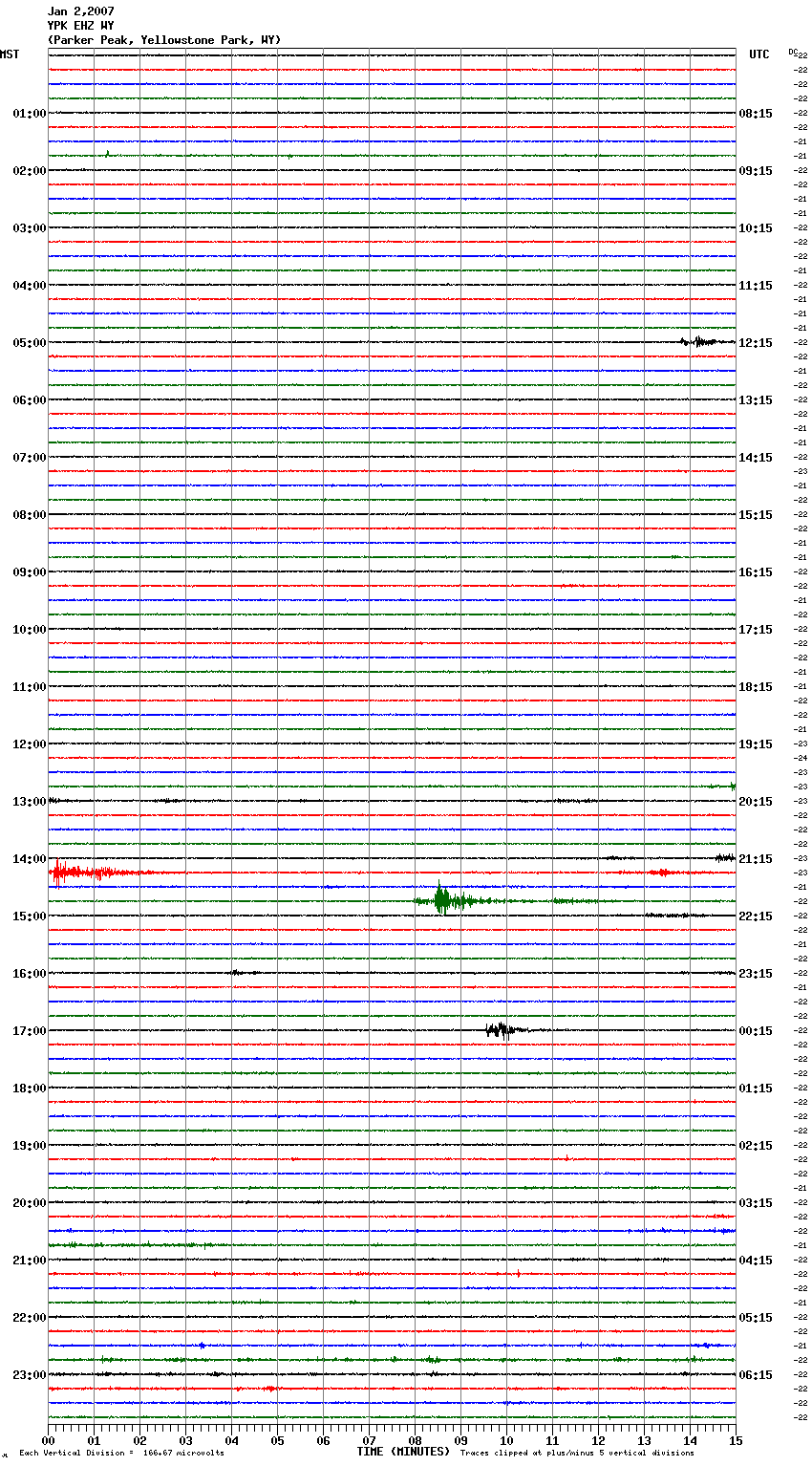Select the 04:00 MST time label
The height and width of the screenshot is (1466, 812).
coord(30,286)
